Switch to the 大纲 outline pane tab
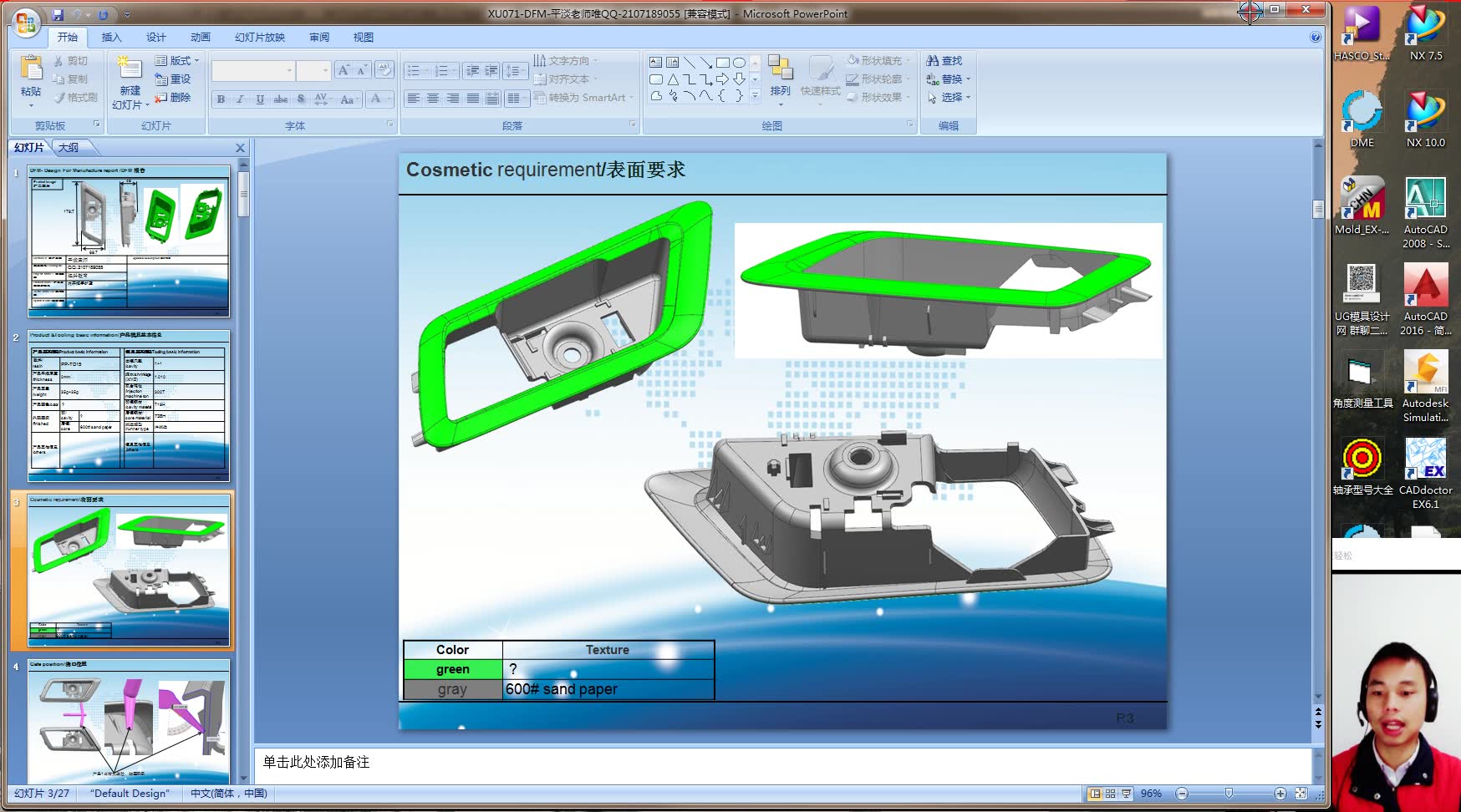This screenshot has width=1461, height=812. click(x=69, y=148)
